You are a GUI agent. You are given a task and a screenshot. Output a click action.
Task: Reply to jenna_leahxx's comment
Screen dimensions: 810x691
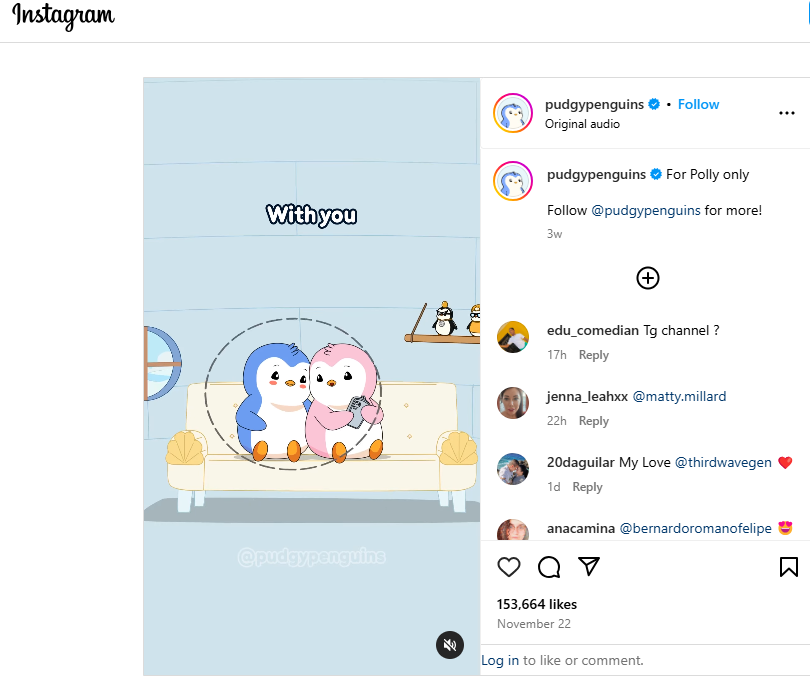[x=594, y=421]
